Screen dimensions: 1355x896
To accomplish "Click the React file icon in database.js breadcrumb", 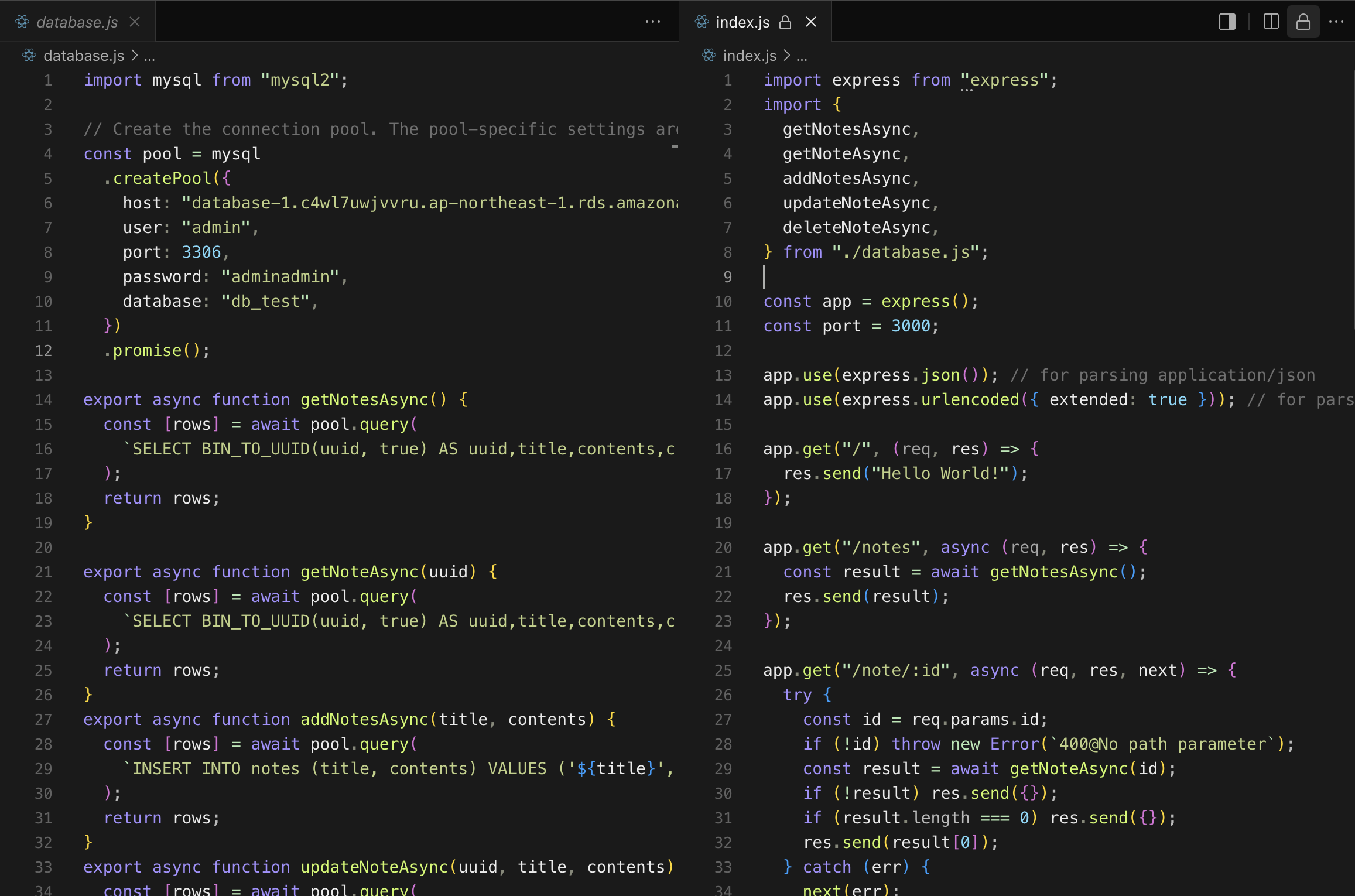I will click(x=29, y=55).
